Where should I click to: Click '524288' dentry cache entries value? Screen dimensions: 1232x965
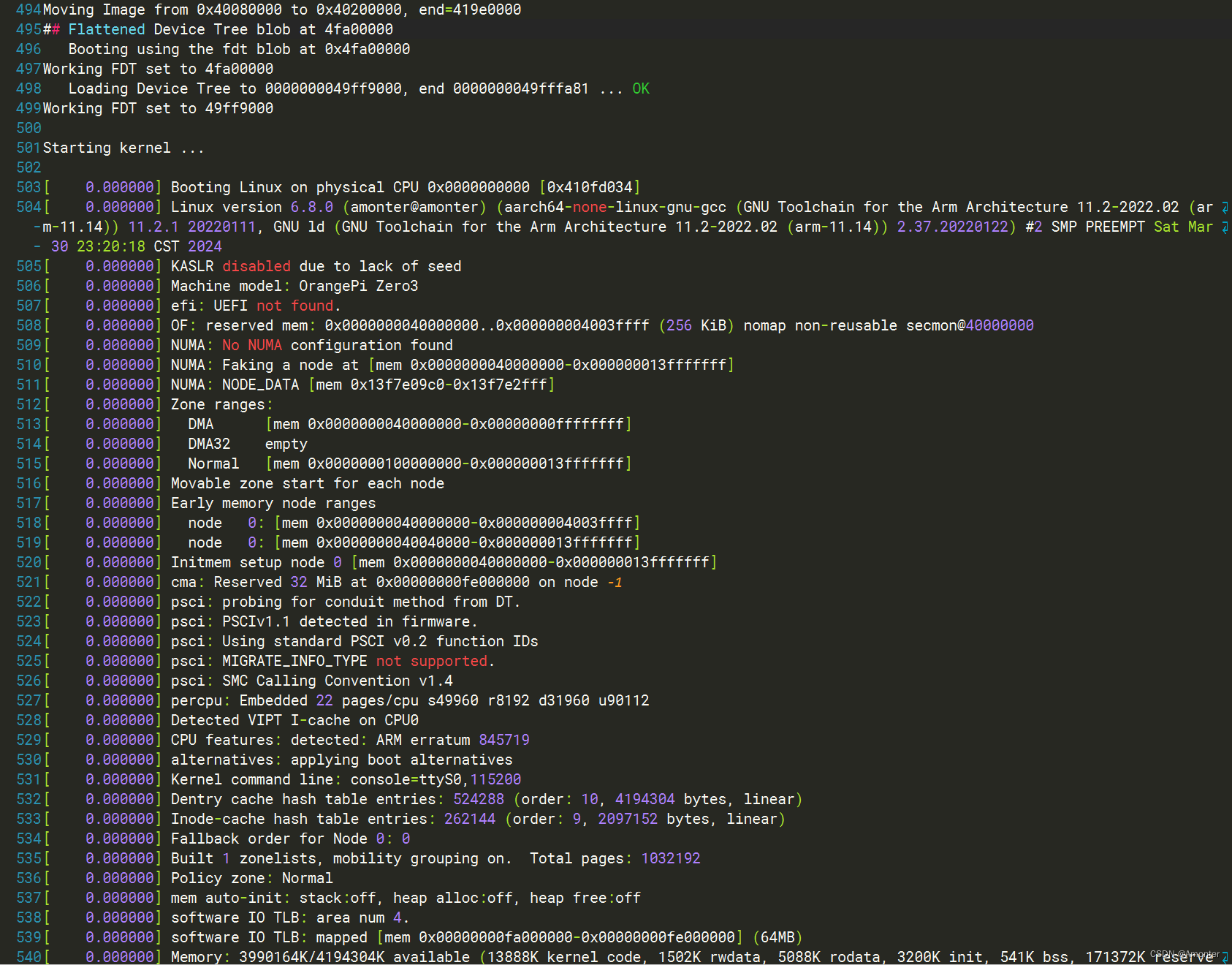(479, 799)
